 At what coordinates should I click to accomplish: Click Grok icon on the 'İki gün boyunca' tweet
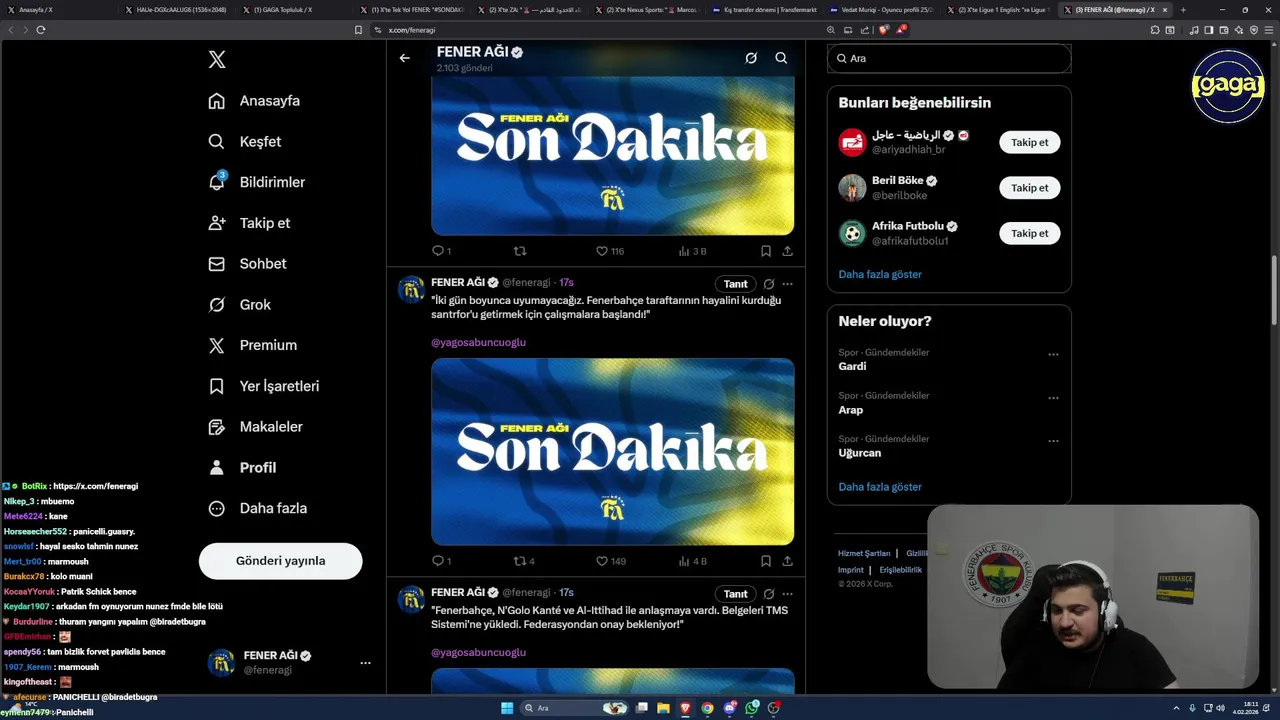pyautogui.click(x=769, y=284)
